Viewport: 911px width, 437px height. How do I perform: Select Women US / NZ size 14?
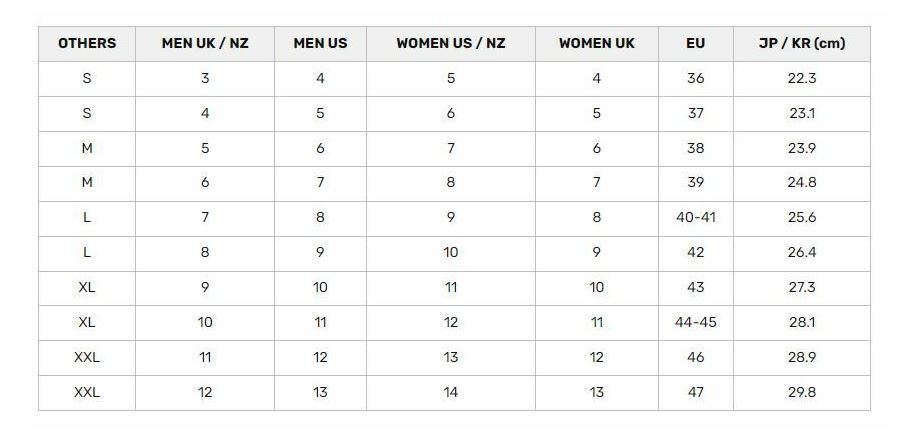pos(451,393)
